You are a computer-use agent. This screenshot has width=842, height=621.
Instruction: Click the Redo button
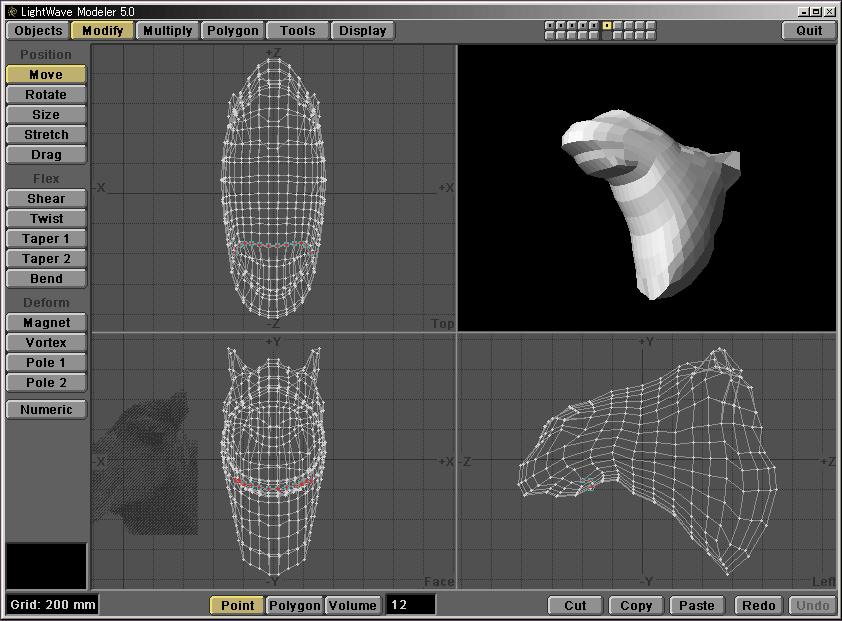pos(758,605)
